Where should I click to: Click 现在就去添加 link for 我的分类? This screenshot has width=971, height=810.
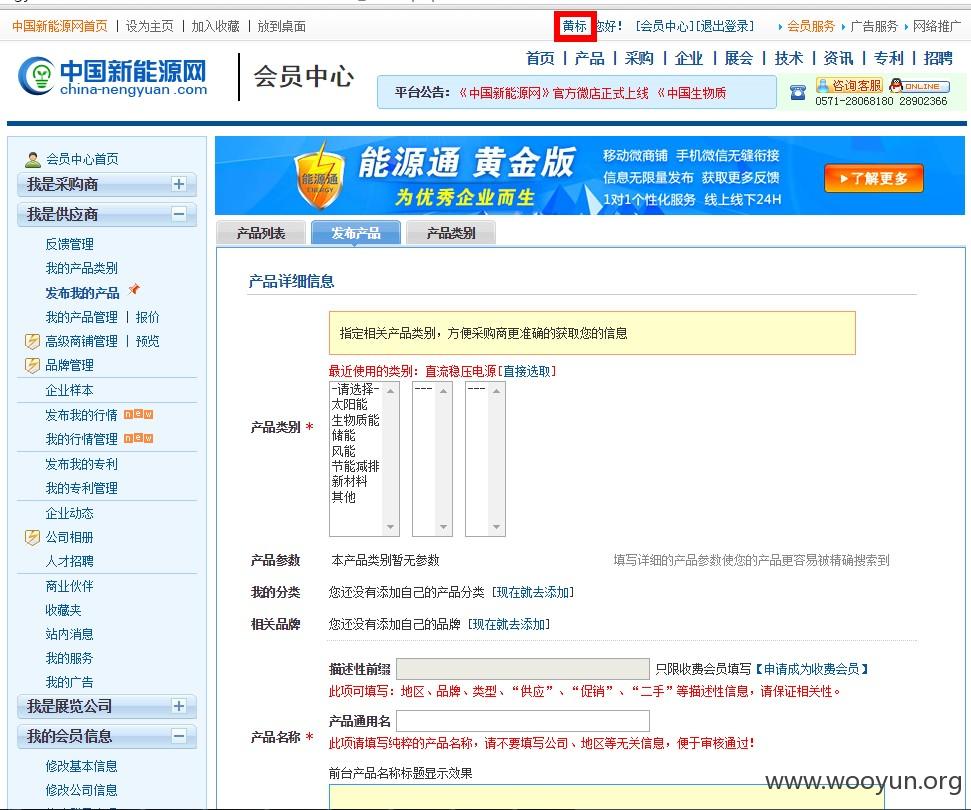(x=533, y=593)
